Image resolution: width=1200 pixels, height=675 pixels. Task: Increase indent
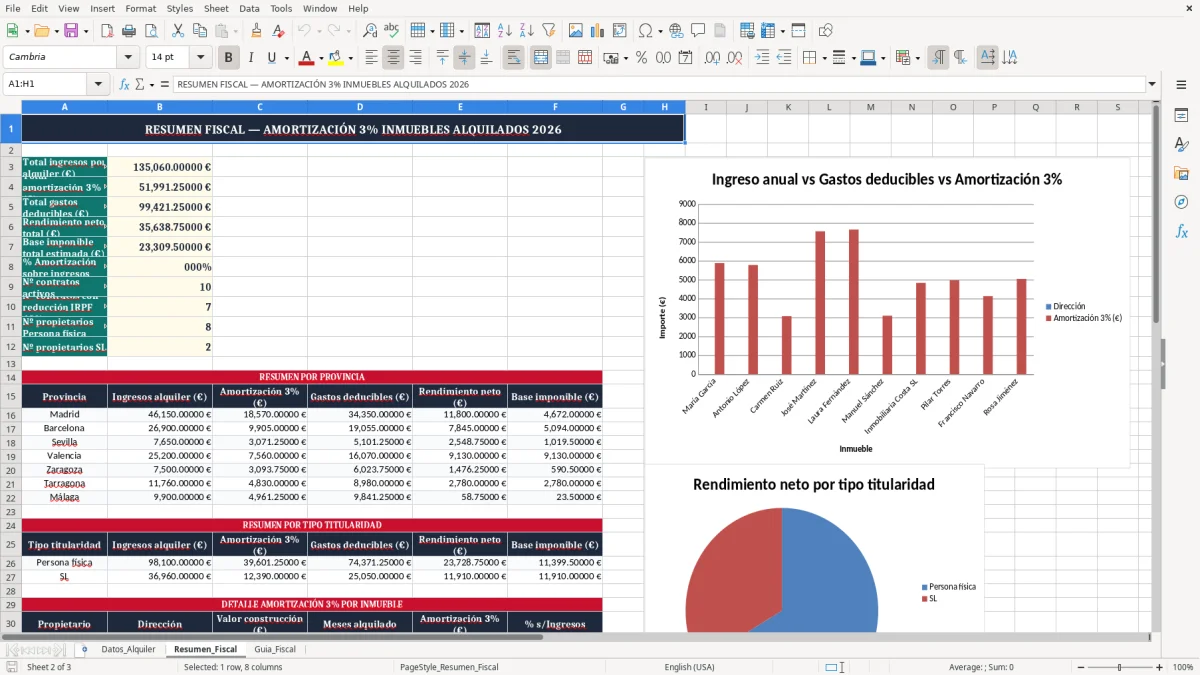762,58
